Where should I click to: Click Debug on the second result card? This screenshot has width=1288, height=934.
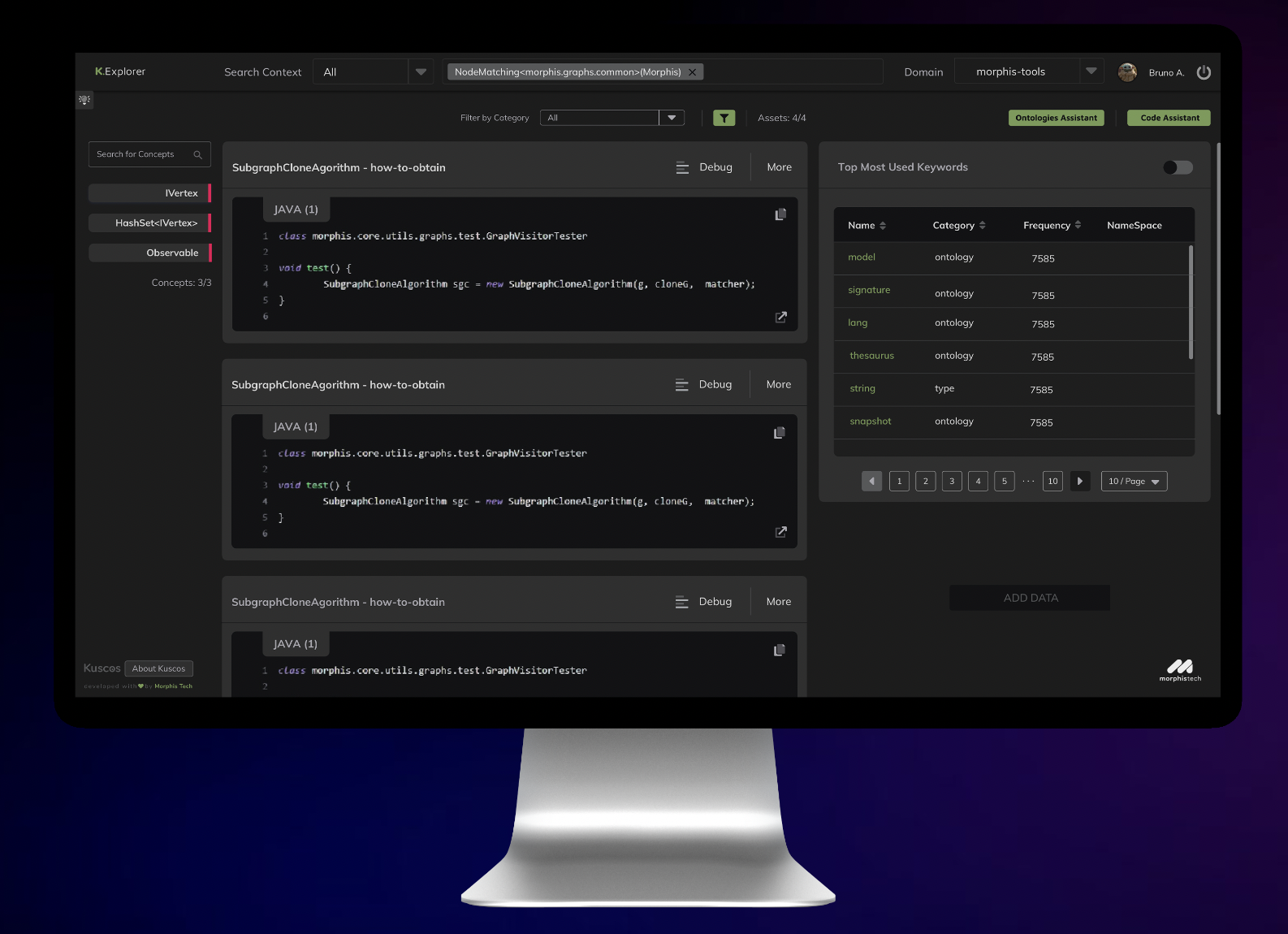(703, 384)
